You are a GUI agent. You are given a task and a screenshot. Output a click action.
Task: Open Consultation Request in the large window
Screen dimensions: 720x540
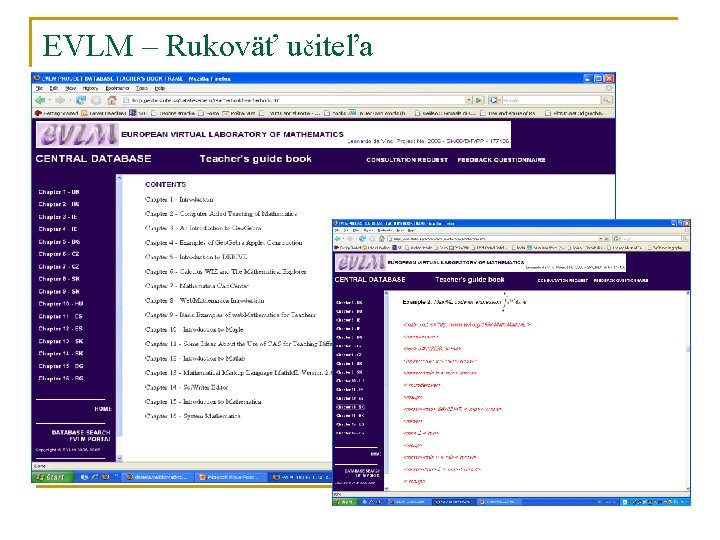[x=407, y=160]
